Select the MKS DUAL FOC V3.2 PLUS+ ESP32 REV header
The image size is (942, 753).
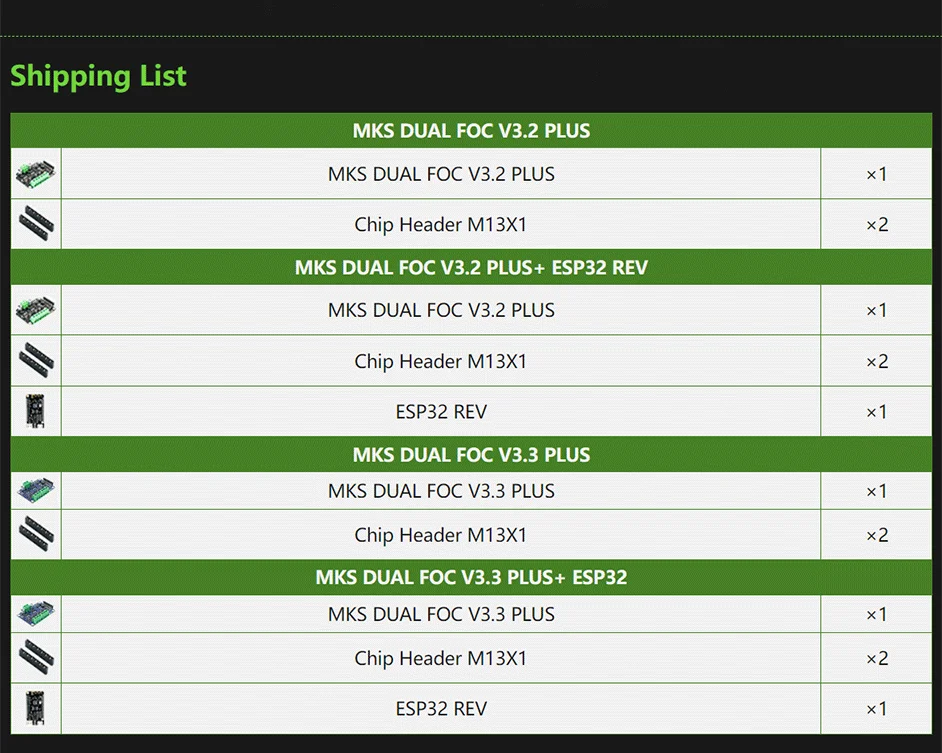pos(471,267)
